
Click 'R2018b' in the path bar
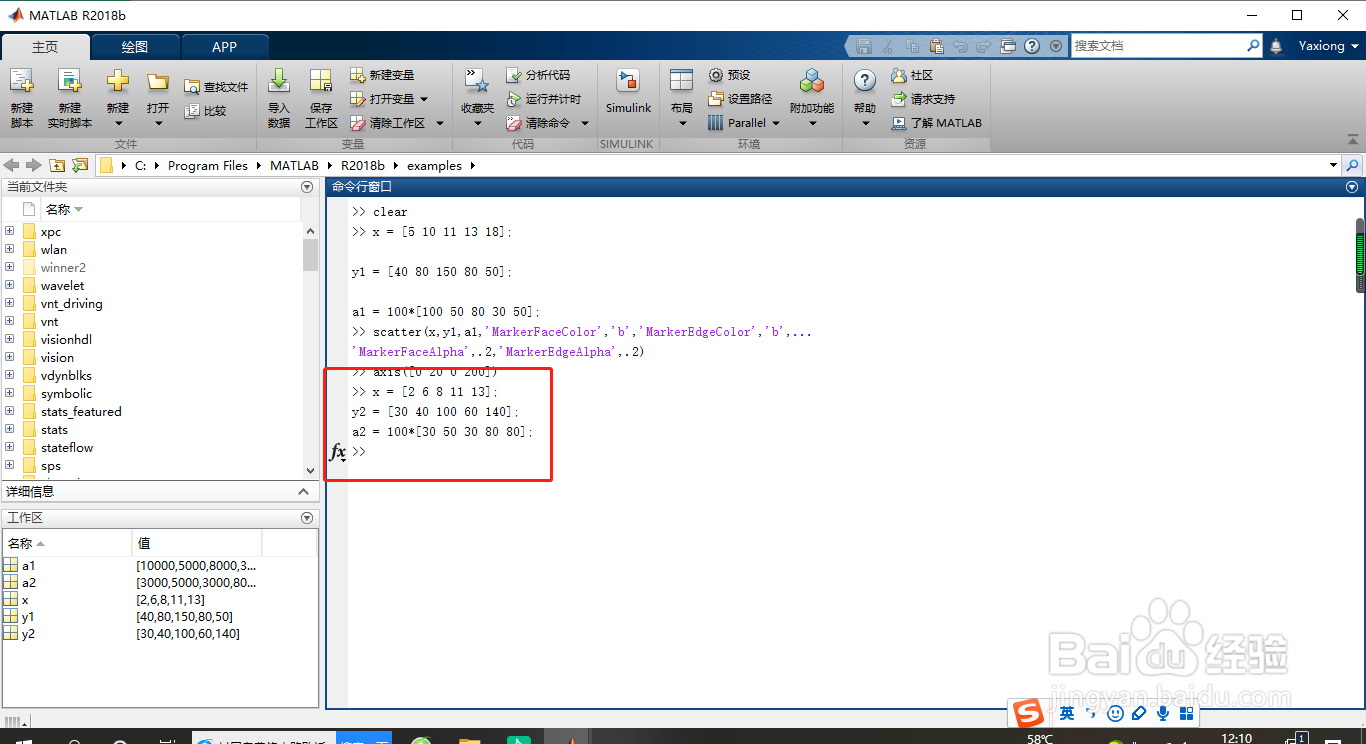362,166
